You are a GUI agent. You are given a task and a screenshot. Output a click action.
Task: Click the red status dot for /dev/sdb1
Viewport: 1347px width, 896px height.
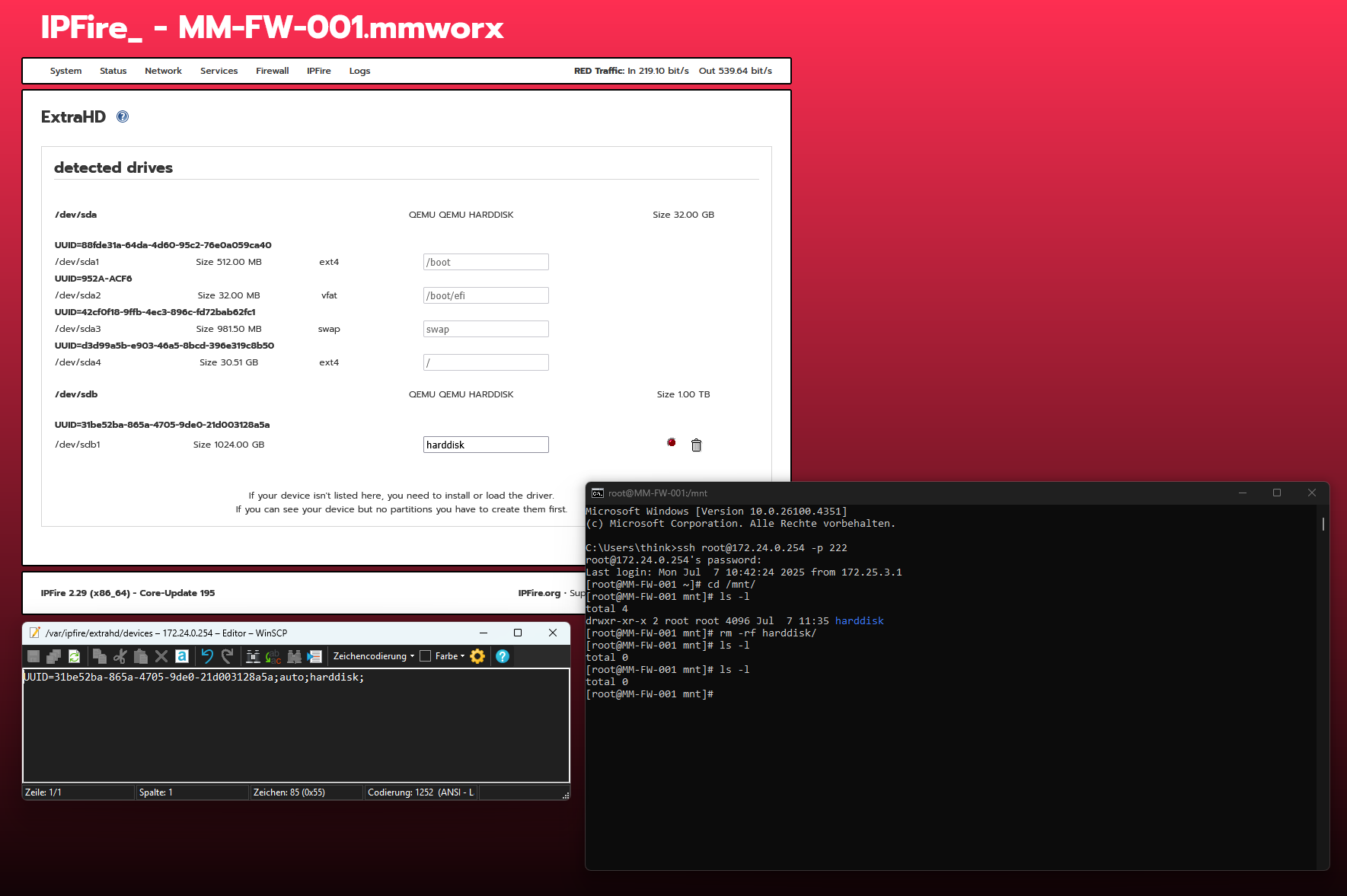coord(672,442)
